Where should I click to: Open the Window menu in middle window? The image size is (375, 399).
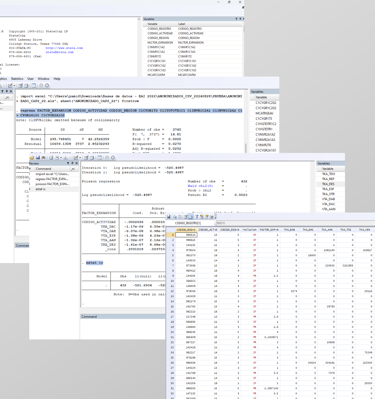point(43,79)
